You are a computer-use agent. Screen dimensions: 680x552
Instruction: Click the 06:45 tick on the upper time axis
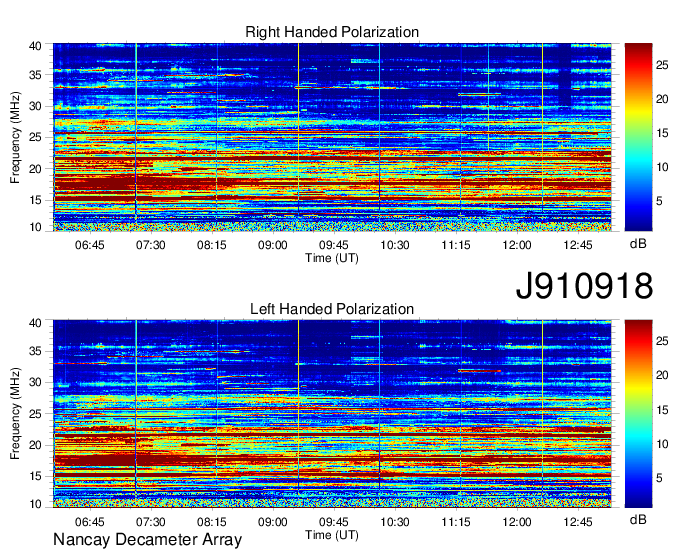click(90, 245)
